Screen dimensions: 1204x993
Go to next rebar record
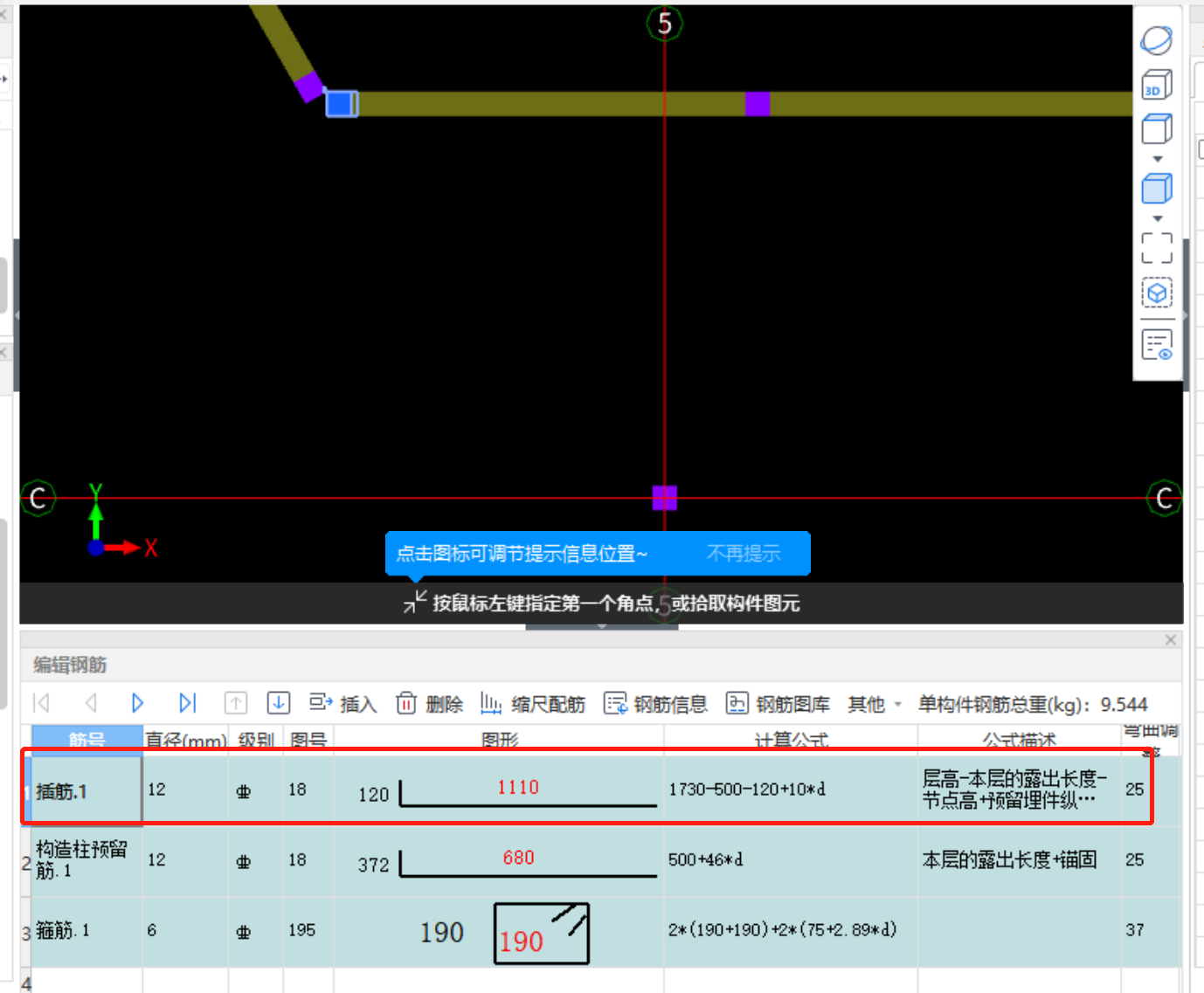[138, 703]
